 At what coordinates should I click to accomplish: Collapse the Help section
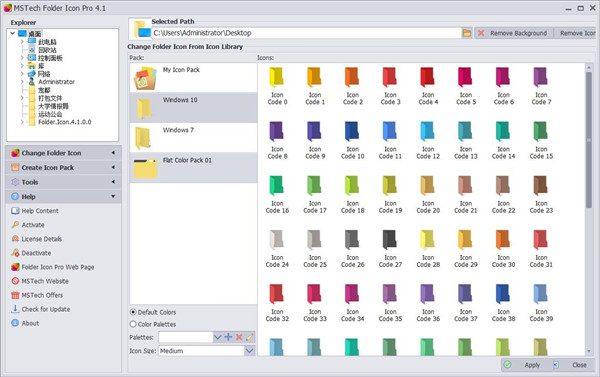pyautogui.click(x=64, y=197)
